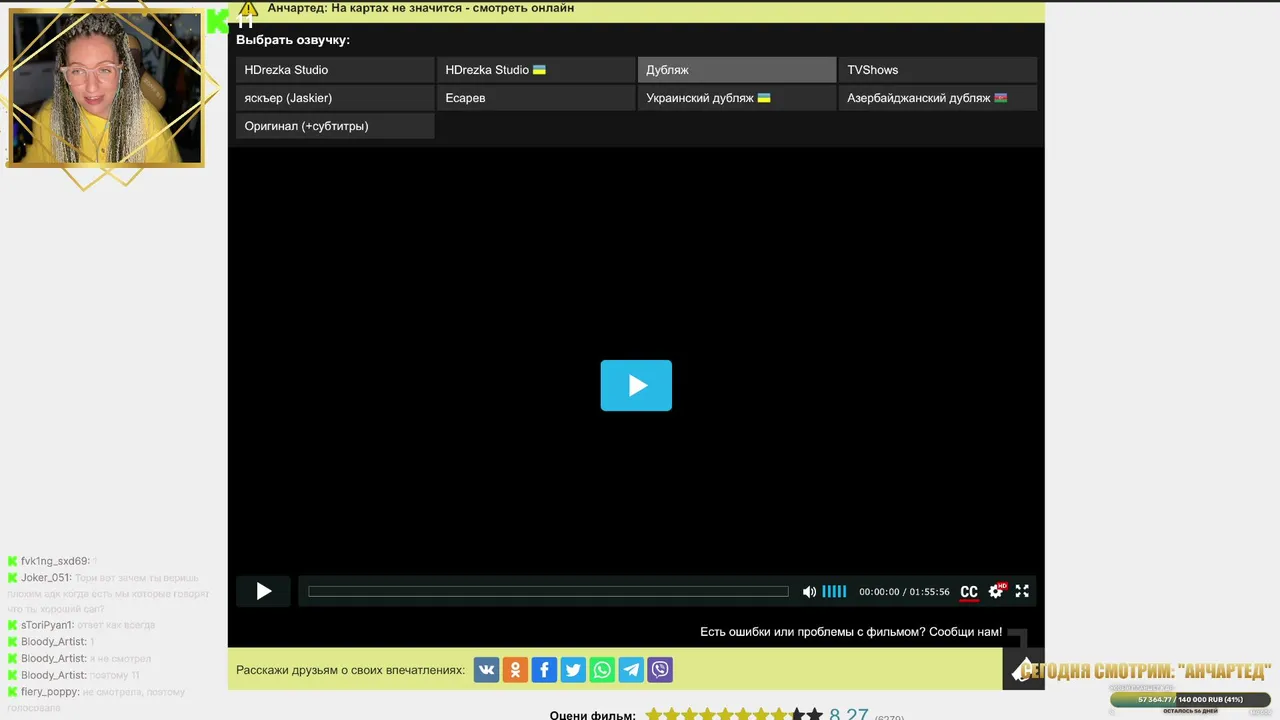
Task: Click the Выбрать озвучку label
Action: [293, 40]
